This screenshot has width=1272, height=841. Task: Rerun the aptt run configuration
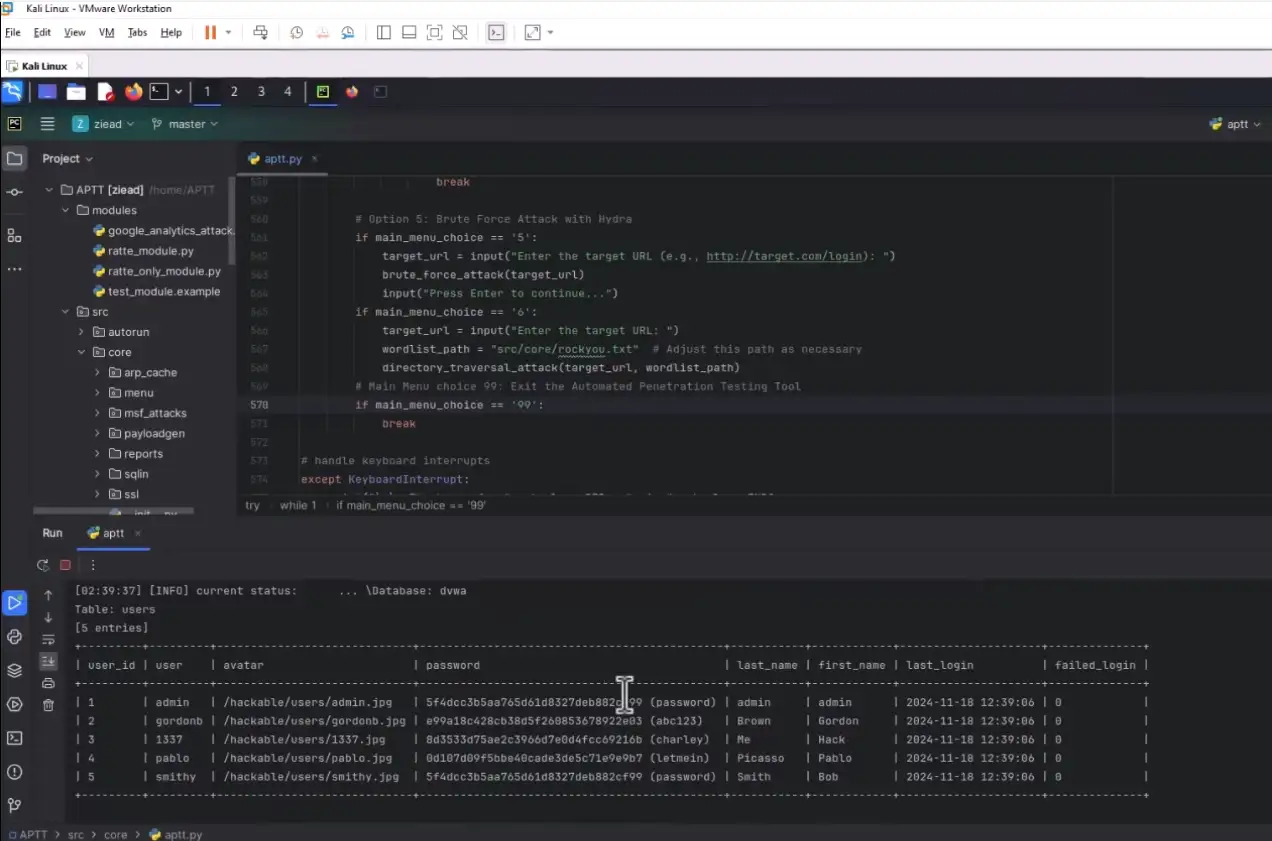43,565
